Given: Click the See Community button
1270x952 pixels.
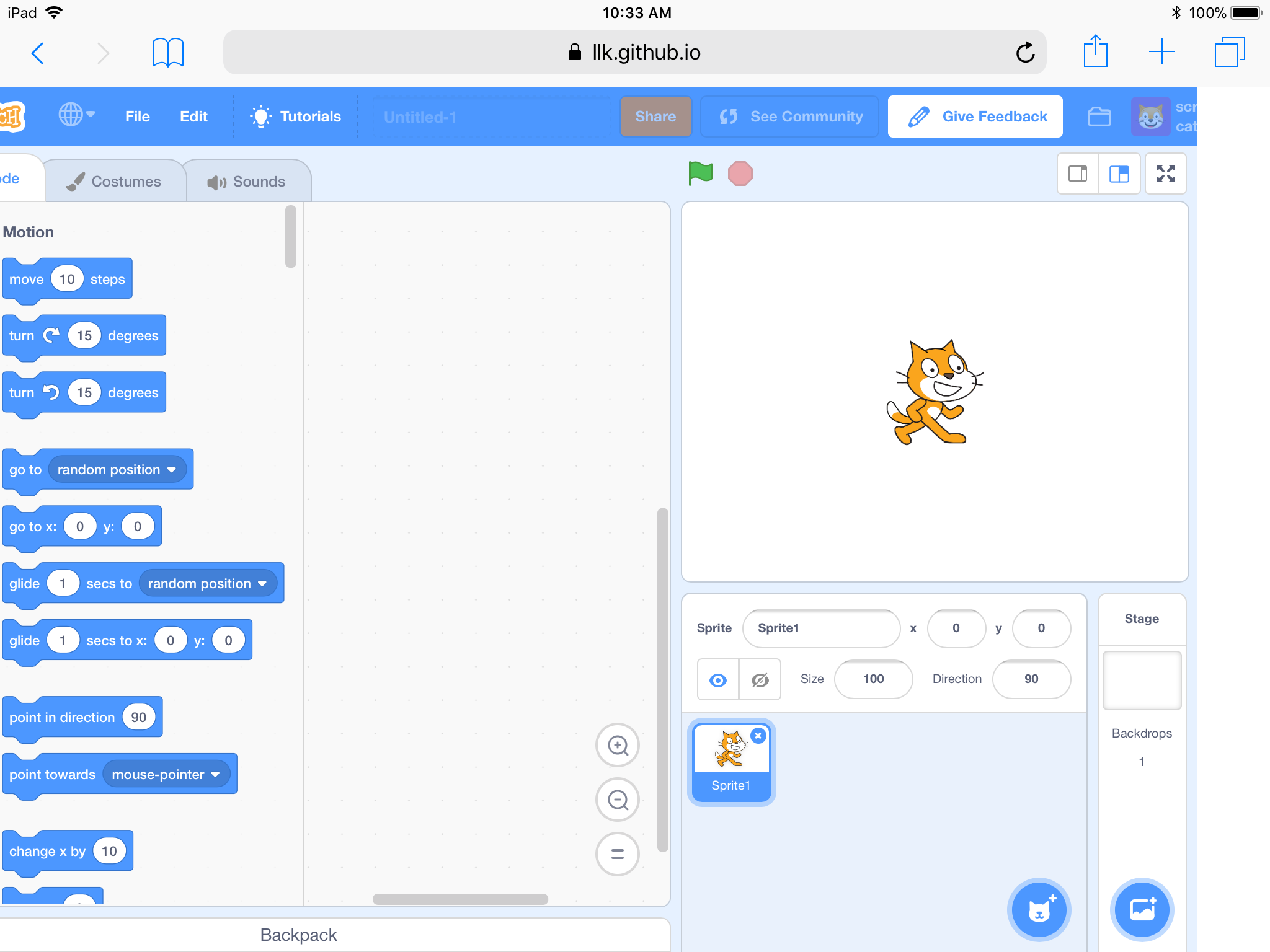Looking at the screenshot, I should (x=790, y=117).
